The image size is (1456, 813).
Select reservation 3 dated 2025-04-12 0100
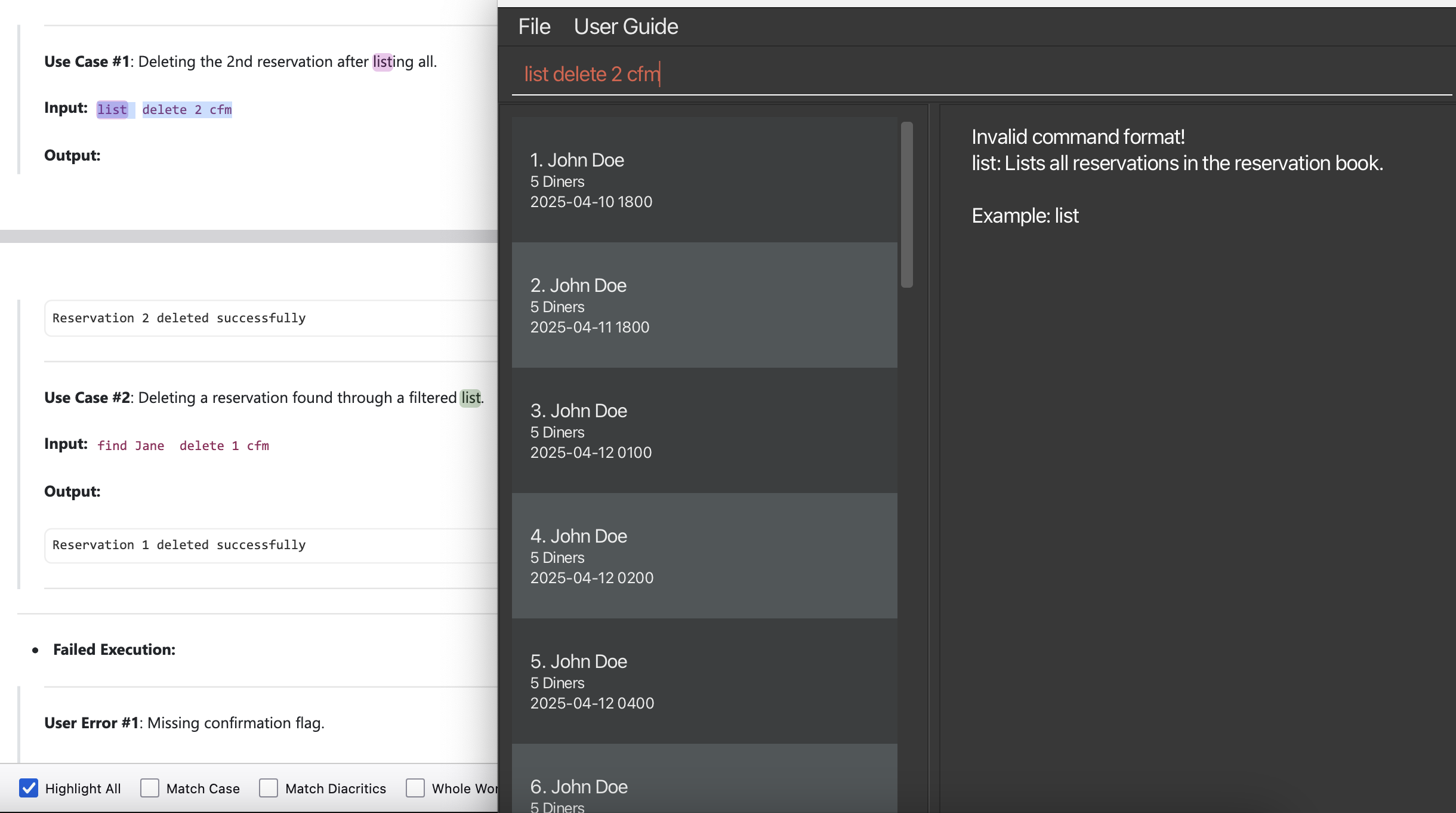(x=704, y=430)
